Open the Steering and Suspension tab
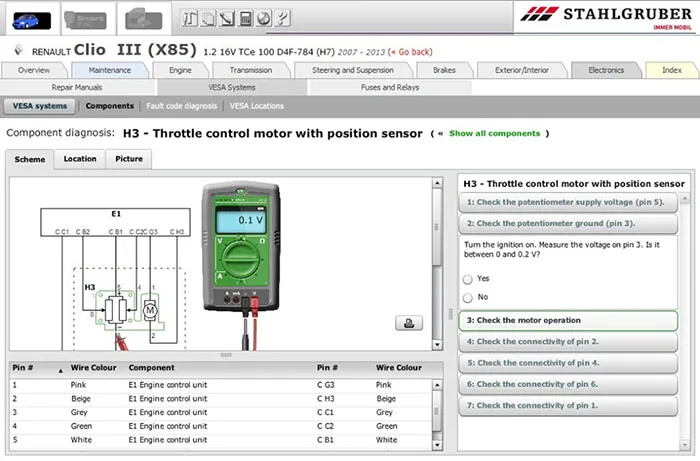Viewport: 700px width, 461px height. pyautogui.click(x=353, y=71)
